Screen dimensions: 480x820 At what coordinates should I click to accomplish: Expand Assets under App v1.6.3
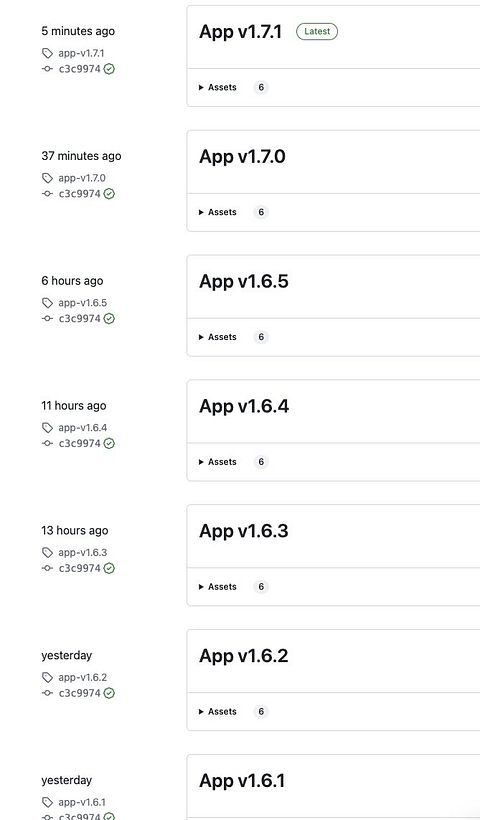point(218,586)
